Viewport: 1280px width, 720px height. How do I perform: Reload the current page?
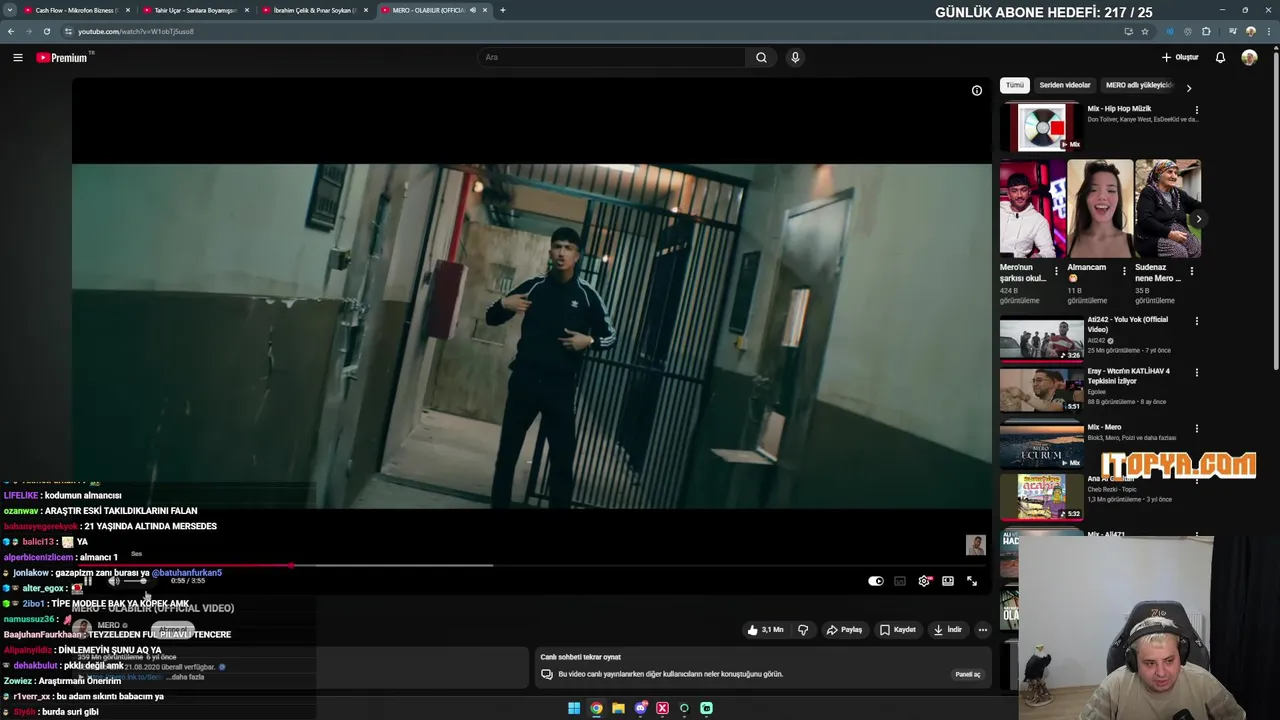coord(46,31)
